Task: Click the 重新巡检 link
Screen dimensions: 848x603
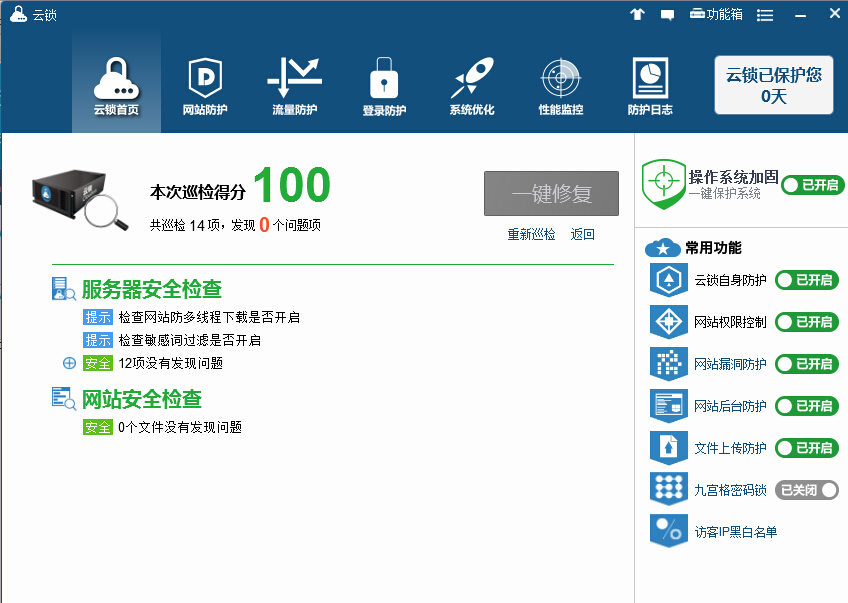Action: tap(531, 234)
